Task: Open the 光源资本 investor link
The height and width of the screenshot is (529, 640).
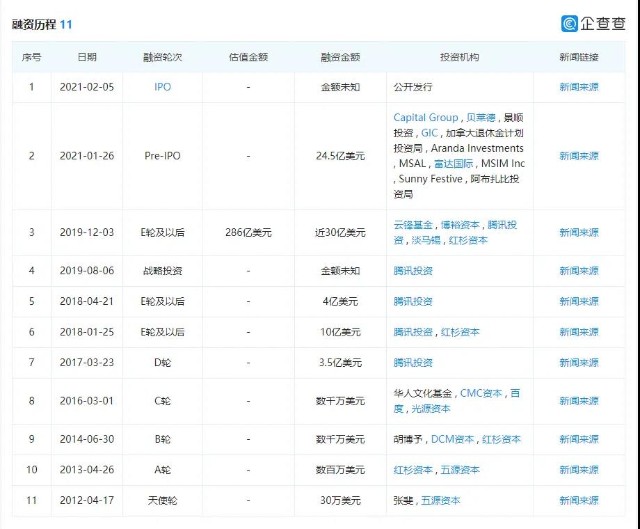Action: coord(431,409)
